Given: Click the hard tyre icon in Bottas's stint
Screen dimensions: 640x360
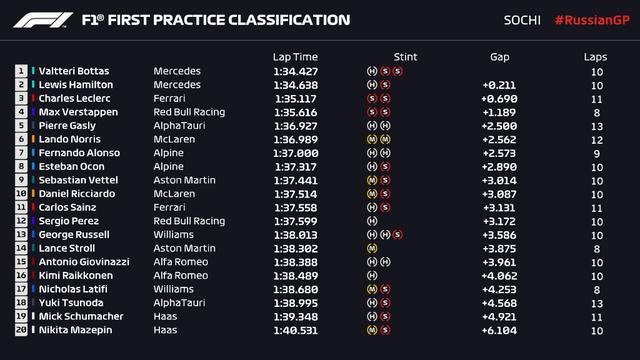Looking at the screenshot, I should 372,71.
